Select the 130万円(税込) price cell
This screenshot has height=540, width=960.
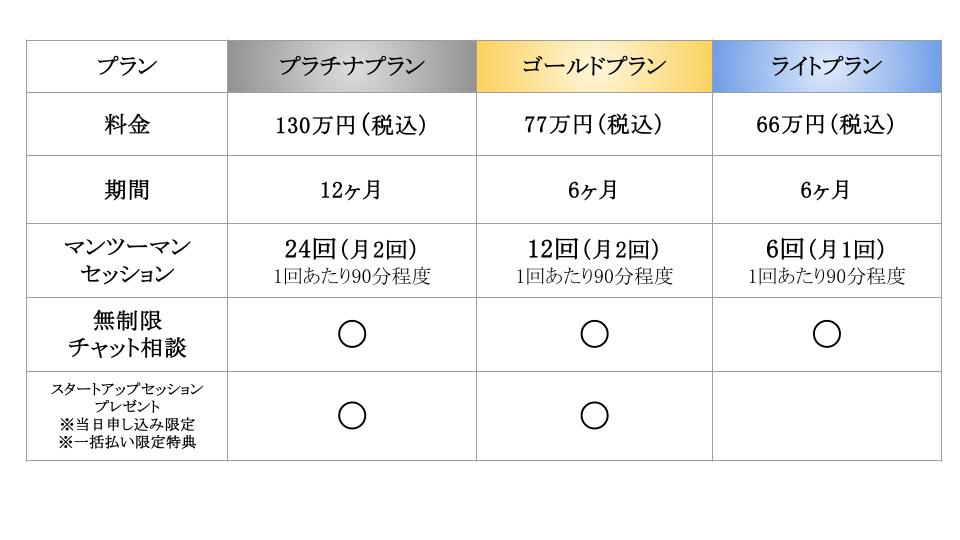coord(351,124)
